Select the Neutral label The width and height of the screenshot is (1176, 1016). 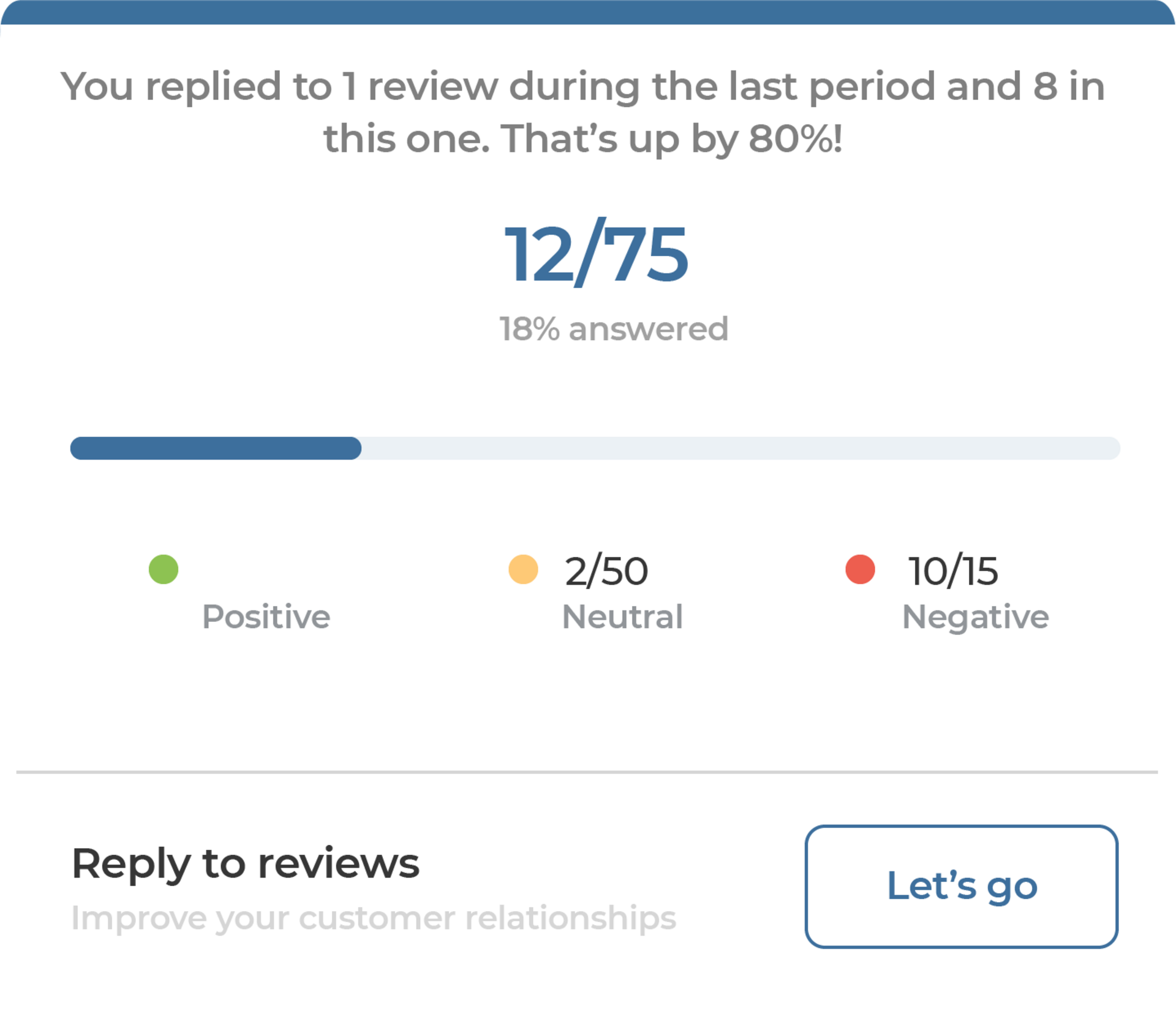pyautogui.click(x=622, y=616)
